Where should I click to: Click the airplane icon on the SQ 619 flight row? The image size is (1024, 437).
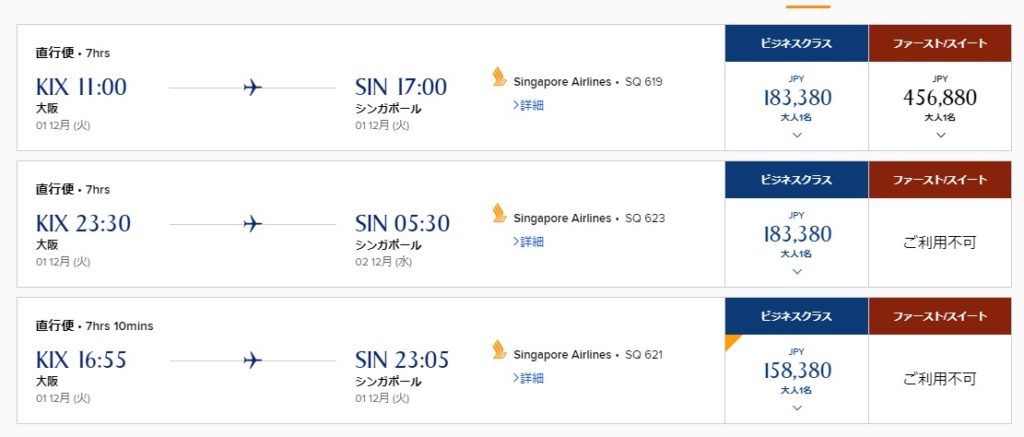(253, 88)
